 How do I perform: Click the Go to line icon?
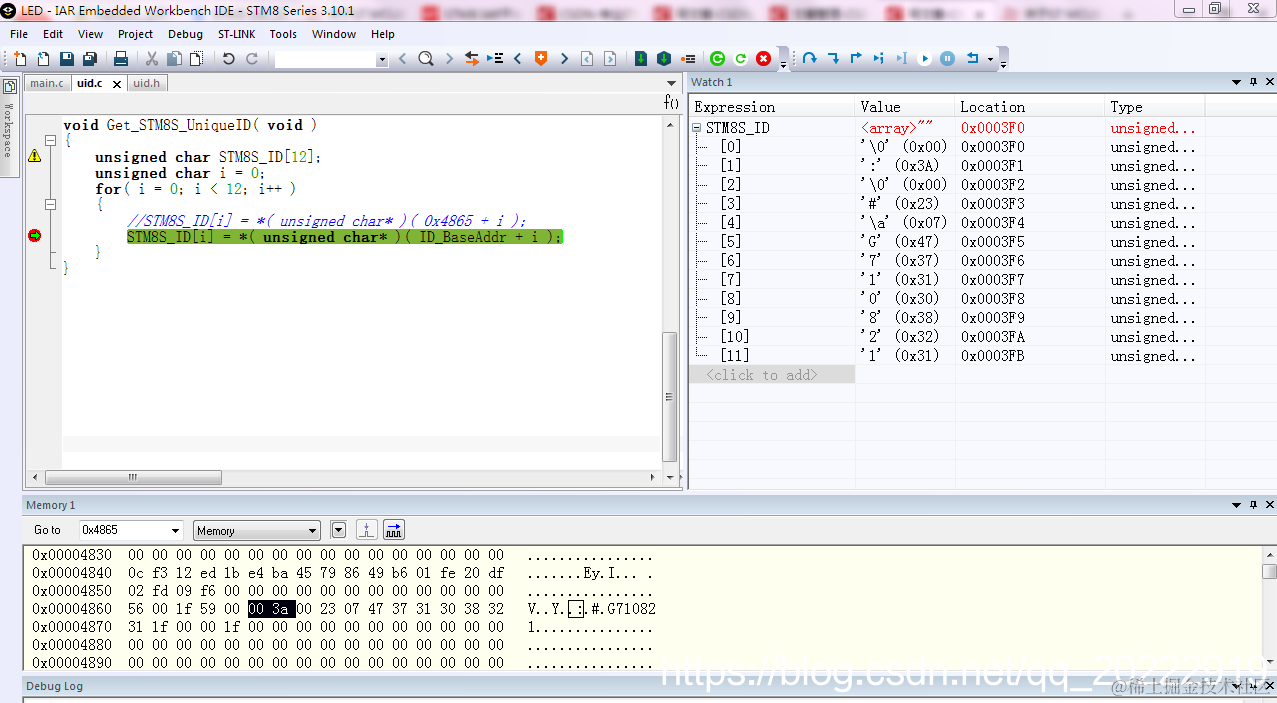click(x=495, y=59)
